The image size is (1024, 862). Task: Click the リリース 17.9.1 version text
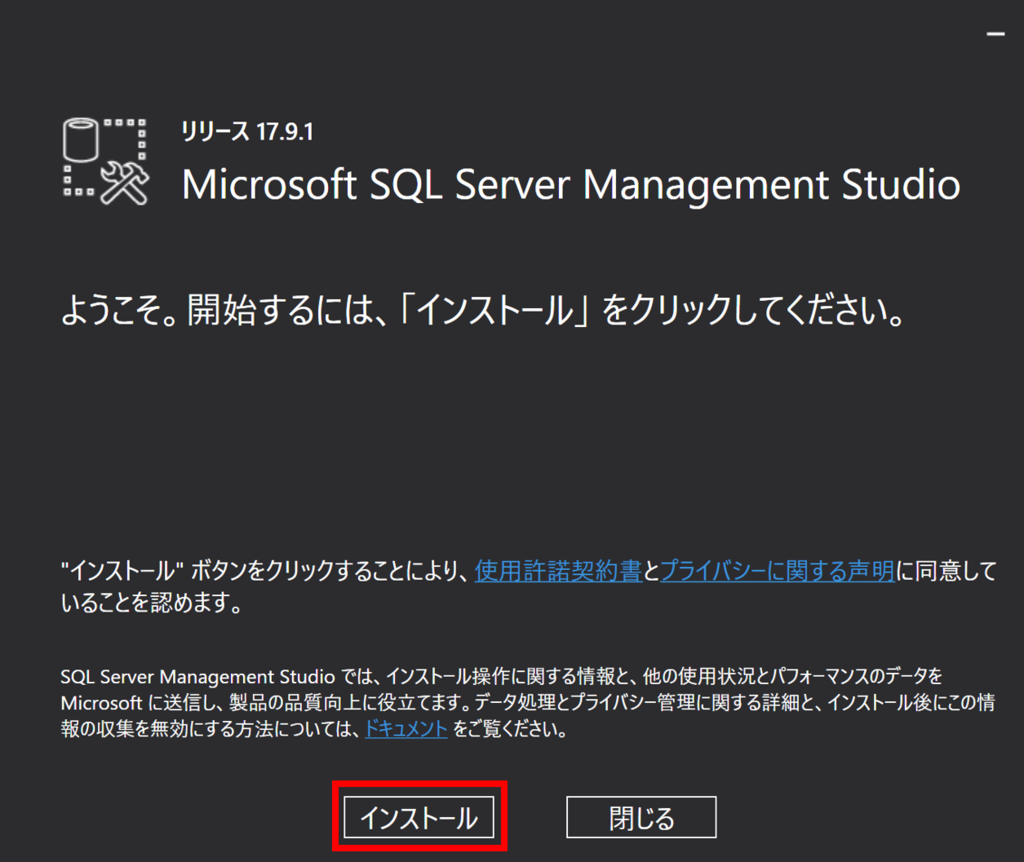coord(248,131)
